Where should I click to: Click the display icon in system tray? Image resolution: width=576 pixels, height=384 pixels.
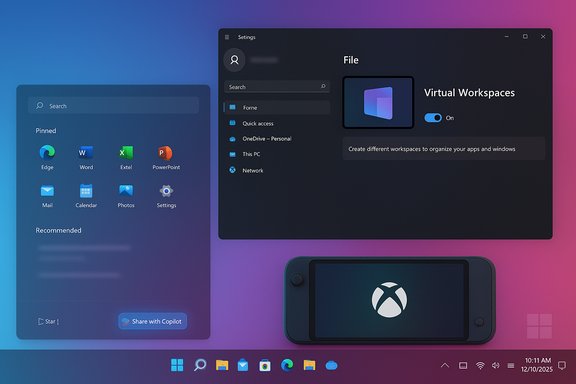click(x=463, y=365)
